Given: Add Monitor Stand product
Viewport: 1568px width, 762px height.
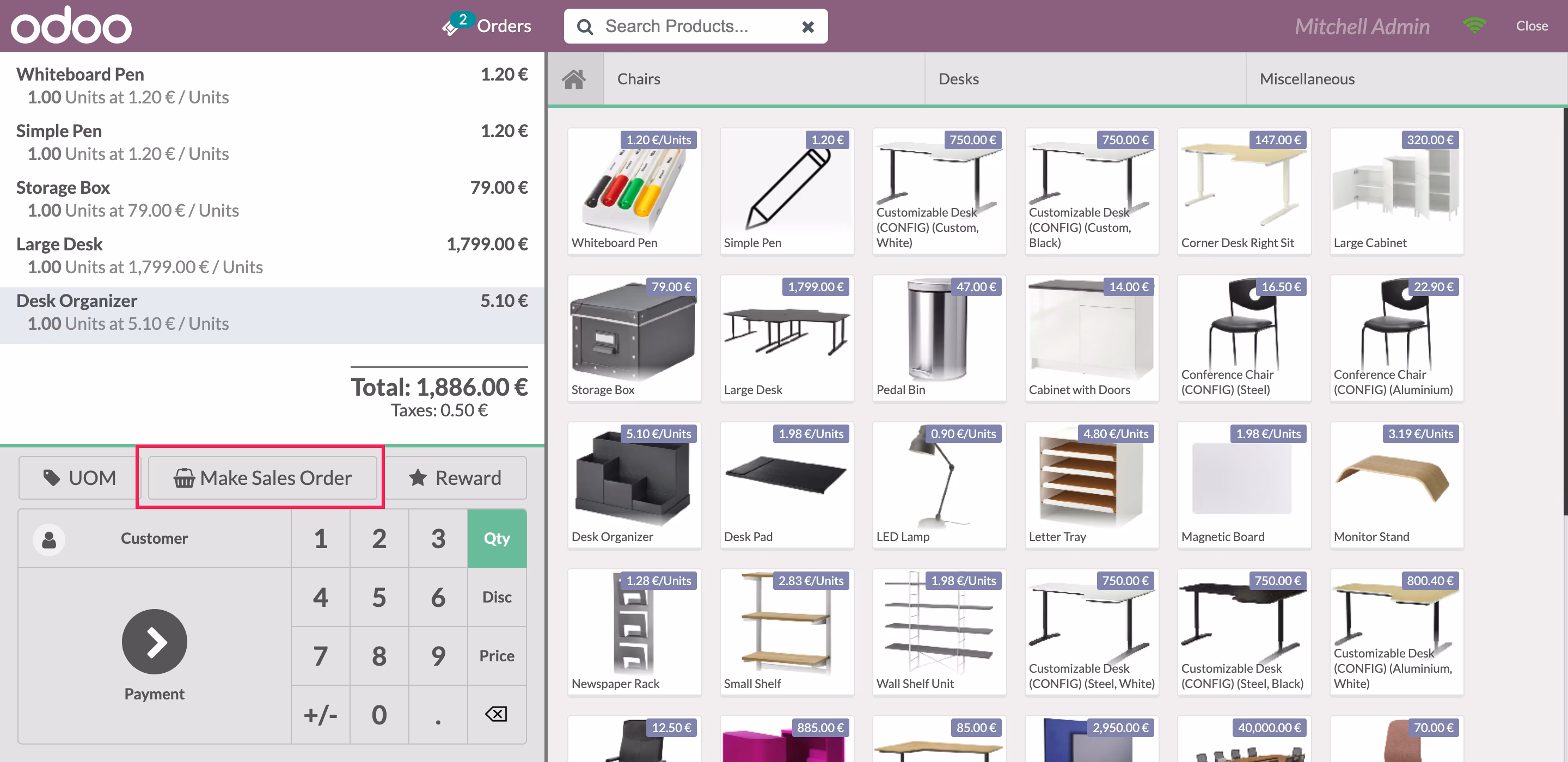Looking at the screenshot, I should click(1396, 485).
